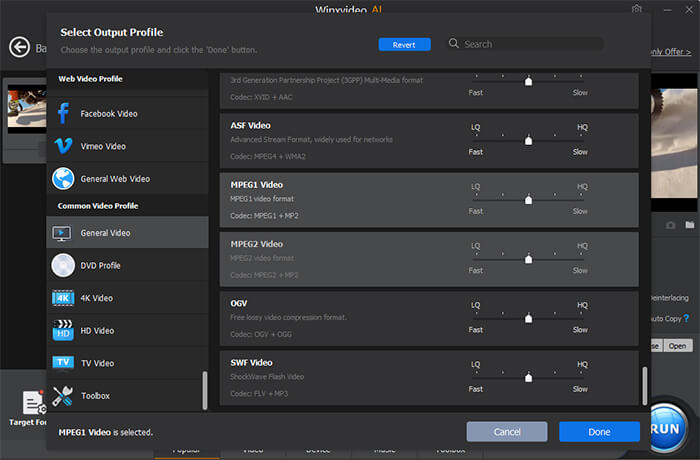Click the Target Format icon
Screen dimensions: 700x460
click(x=34, y=402)
